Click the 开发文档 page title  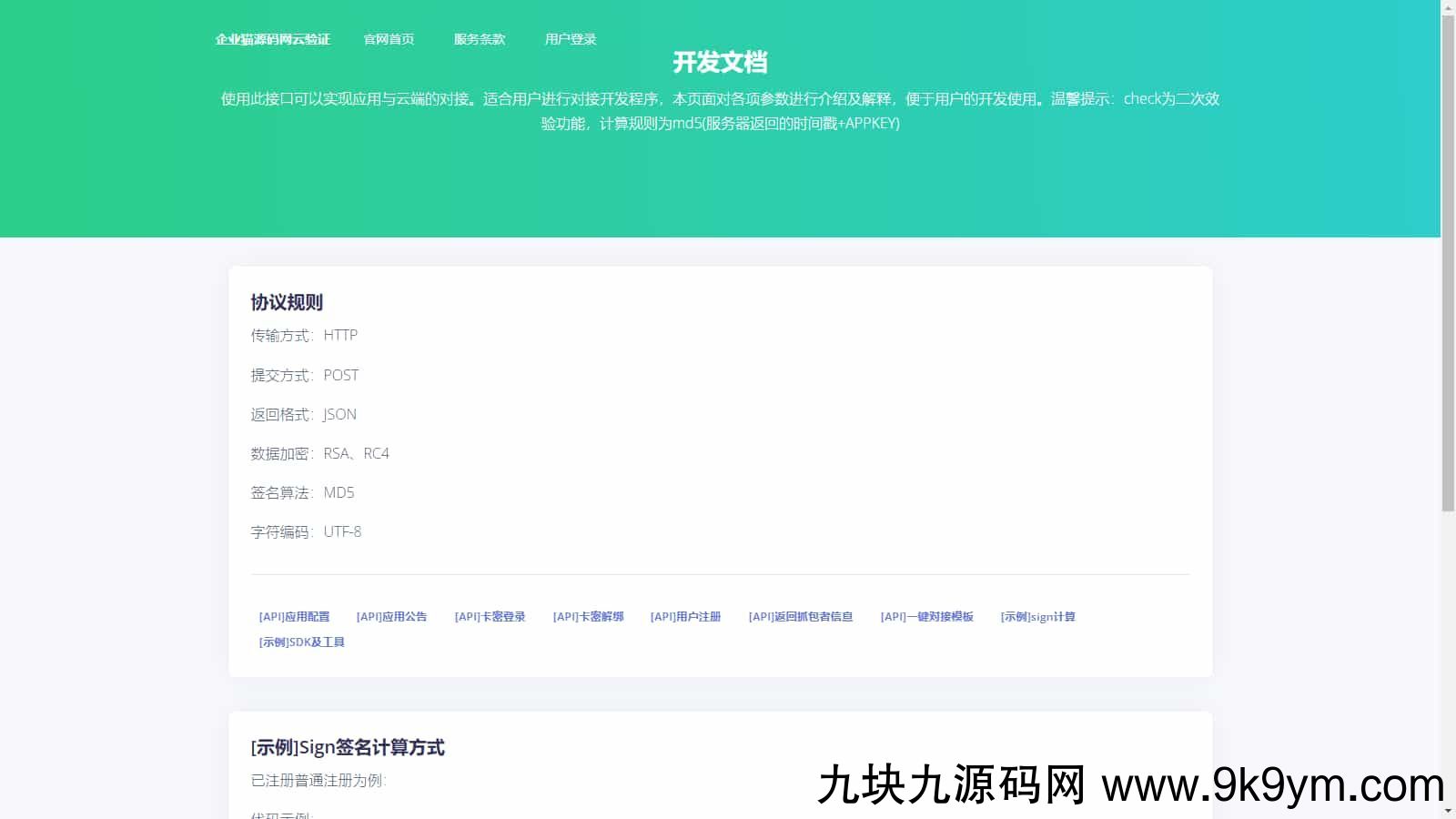point(720,63)
